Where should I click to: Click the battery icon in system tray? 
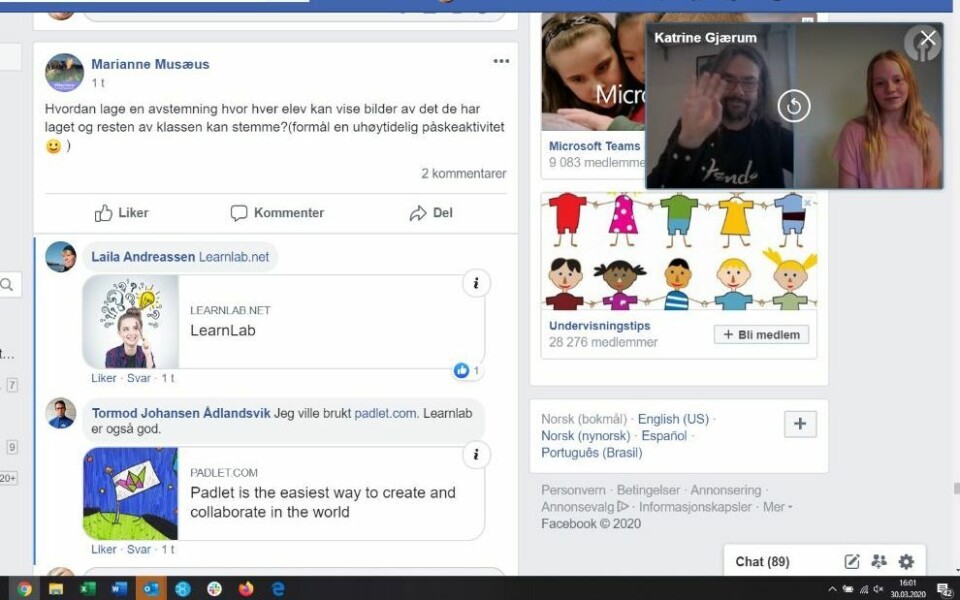pyautogui.click(x=848, y=590)
